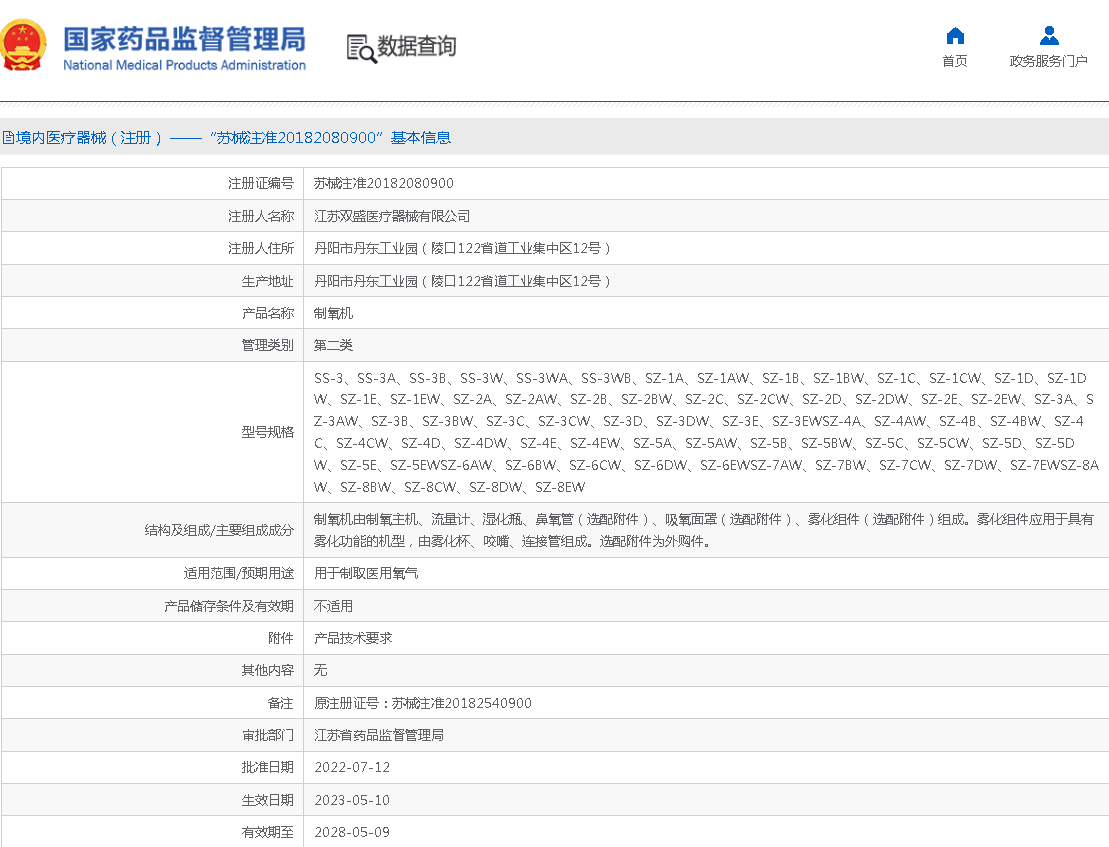Viewport: 1109px width, 847px height.
Task: Click the small document icon before 境内医疗器械
Action: click(7, 138)
